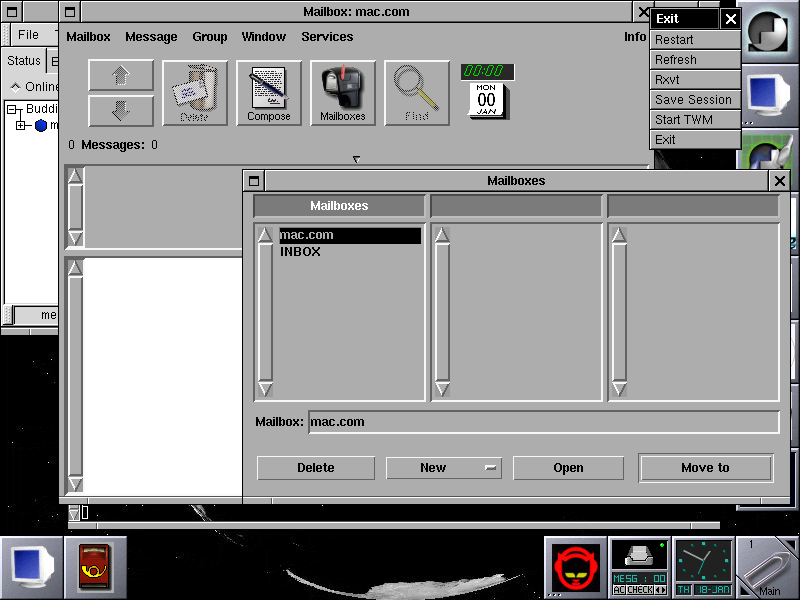
Task: Click the Find magnifier icon
Action: tap(416, 93)
